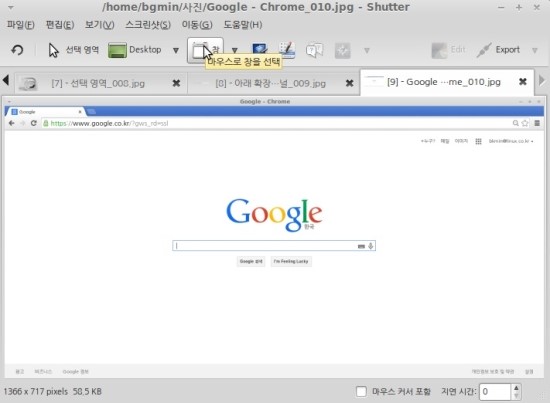
Task: Open the 이동(G) menu
Action: 197,25
